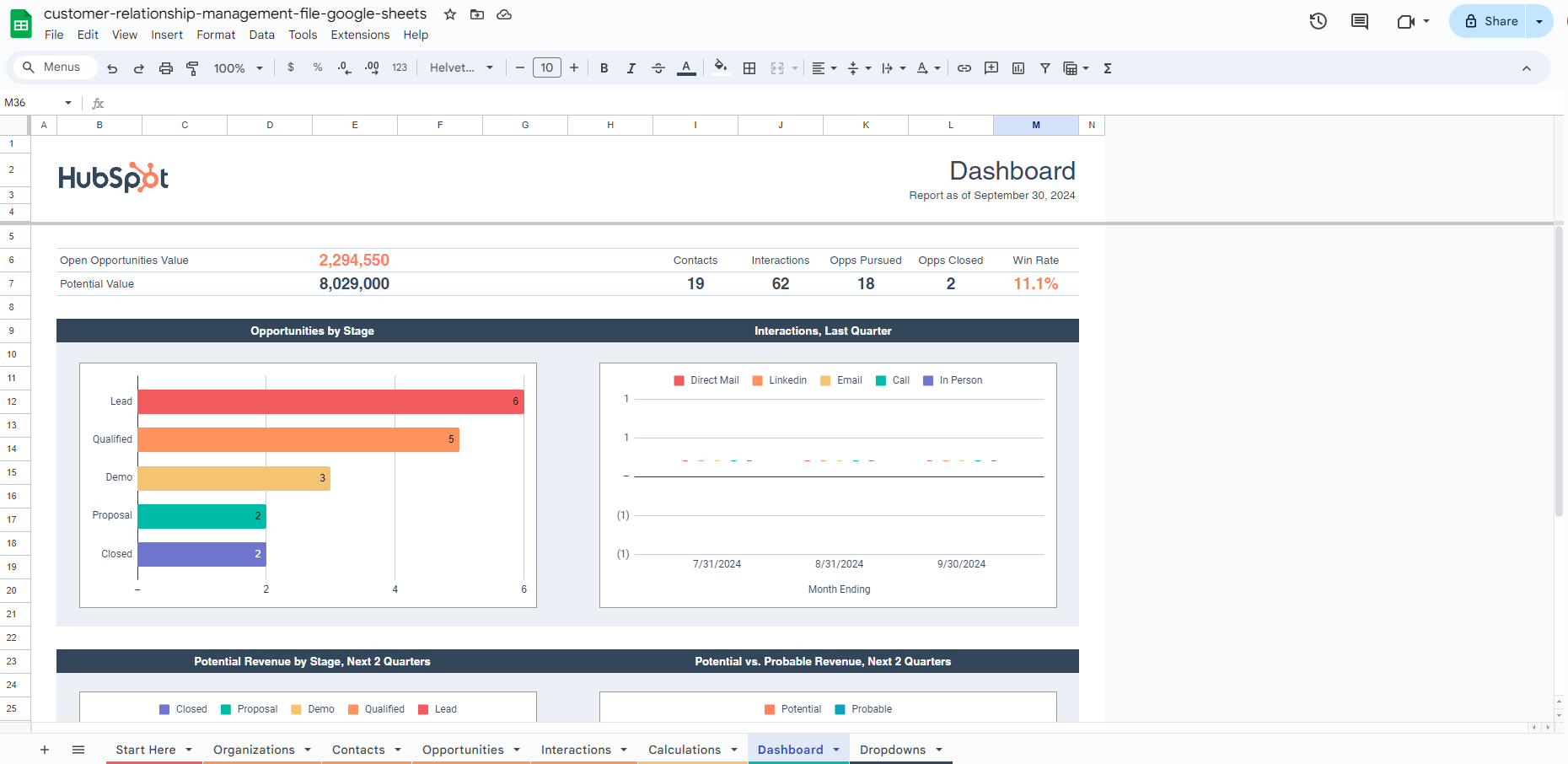1568x764 pixels.
Task: Expand the Dashboard sheet tab menu
Action: [836, 749]
